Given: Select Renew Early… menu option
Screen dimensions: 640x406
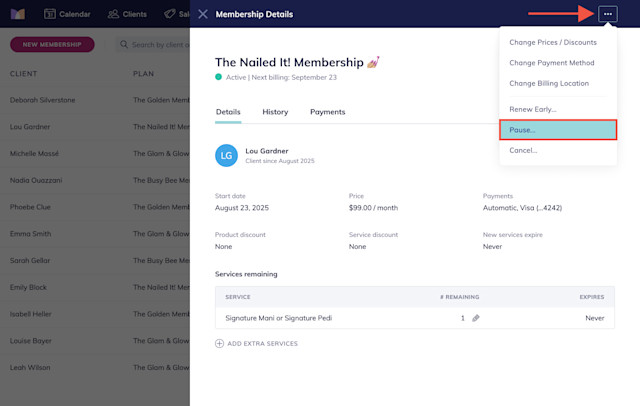Looking at the screenshot, I should click(533, 109).
